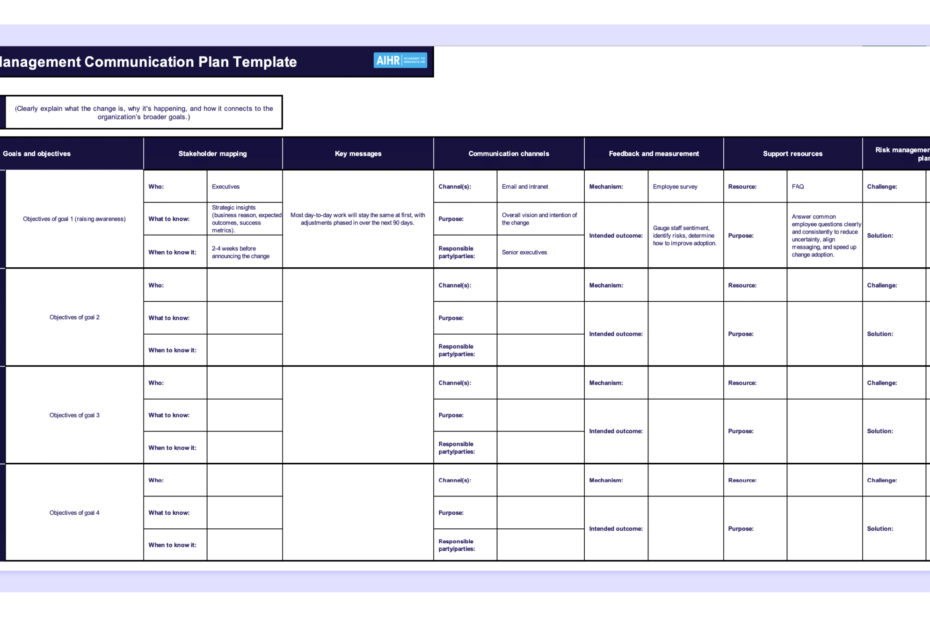Click the 'Gauge staff sentiment' outcome cell
Viewport: 930px width, 620px height.
[684, 236]
